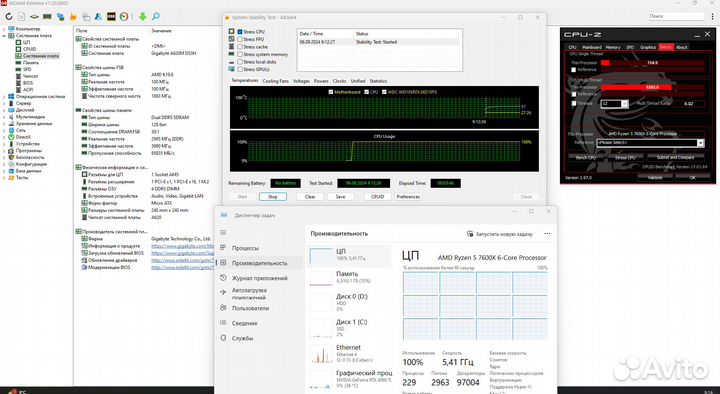Switch to Statistics tab
The image size is (720, 394).
(x=378, y=81)
